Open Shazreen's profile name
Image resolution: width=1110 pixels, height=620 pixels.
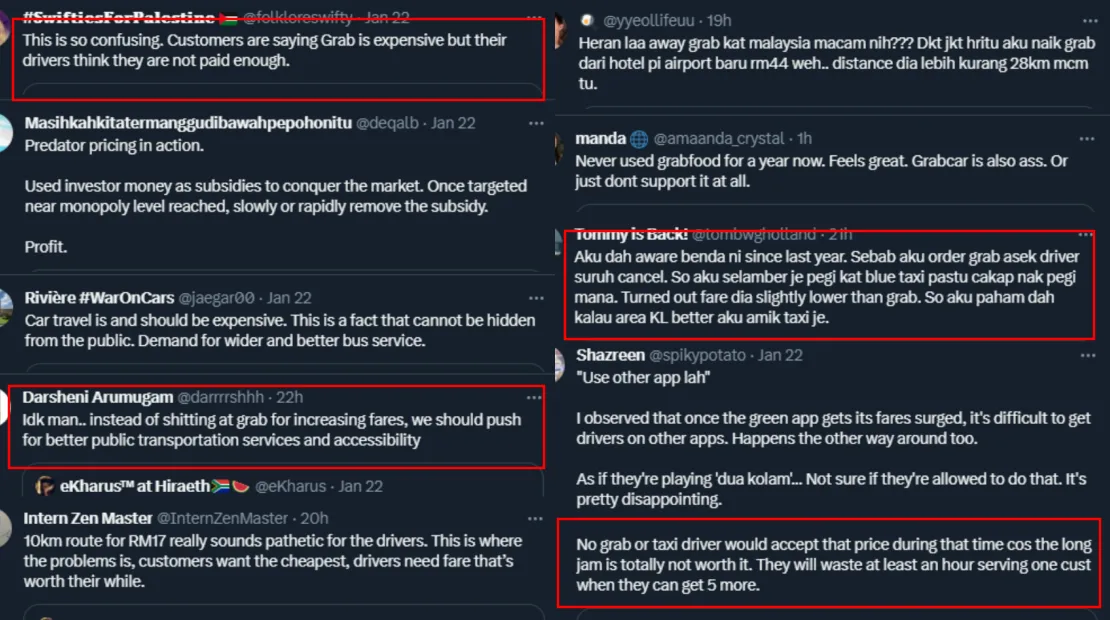pyautogui.click(x=610, y=355)
